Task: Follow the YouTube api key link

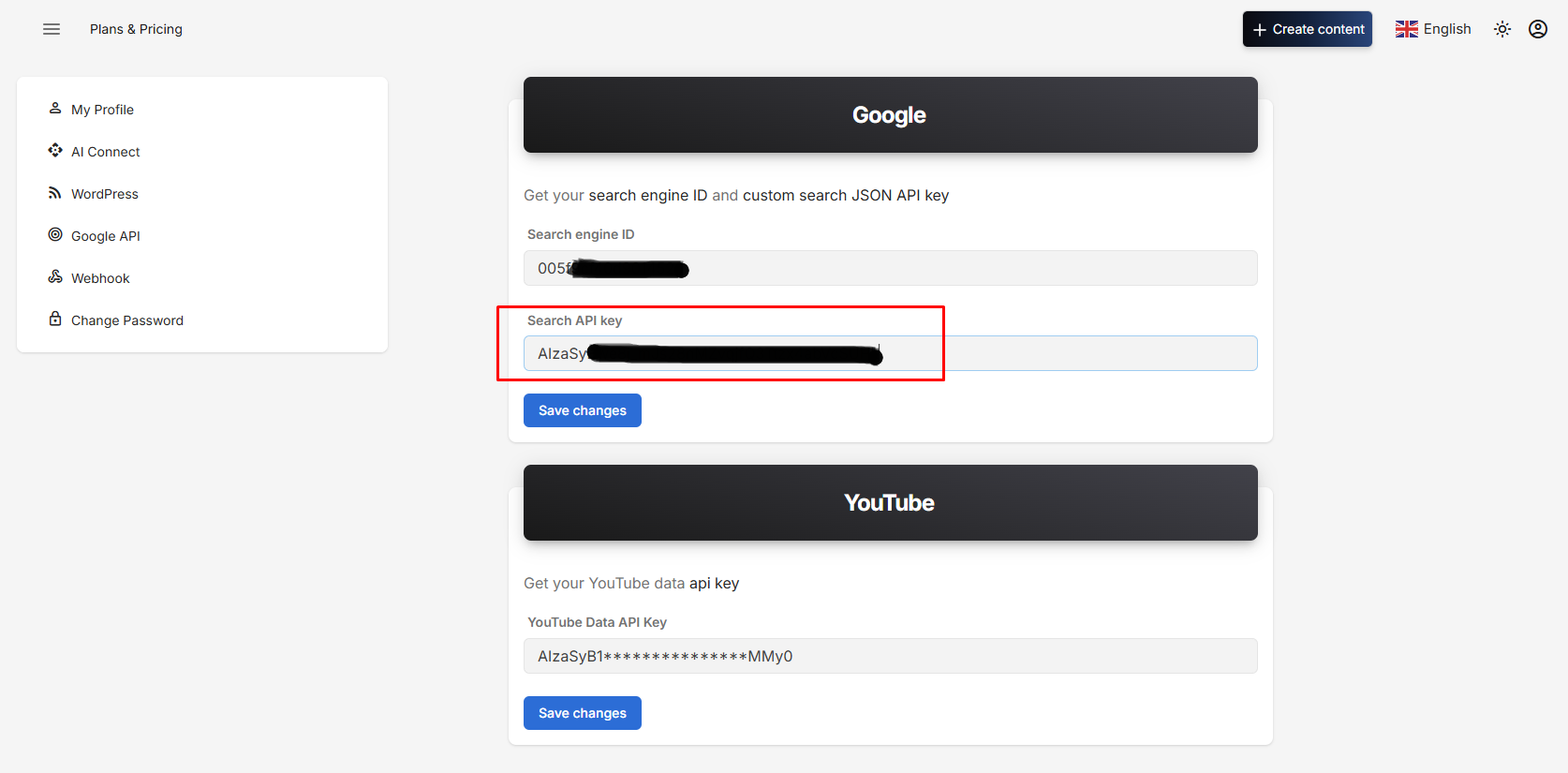Action: click(714, 583)
